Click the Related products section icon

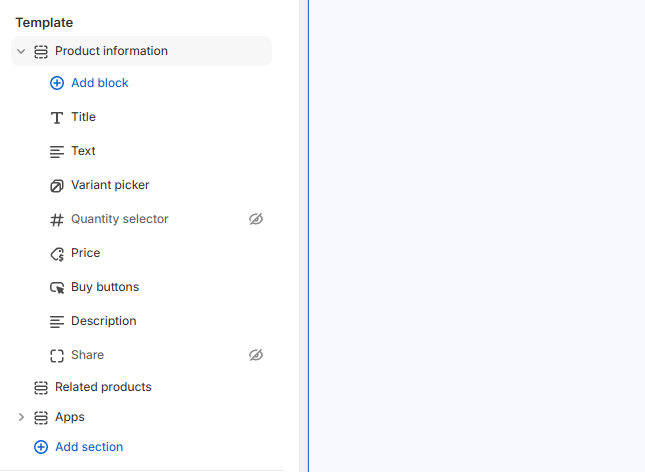(x=41, y=388)
